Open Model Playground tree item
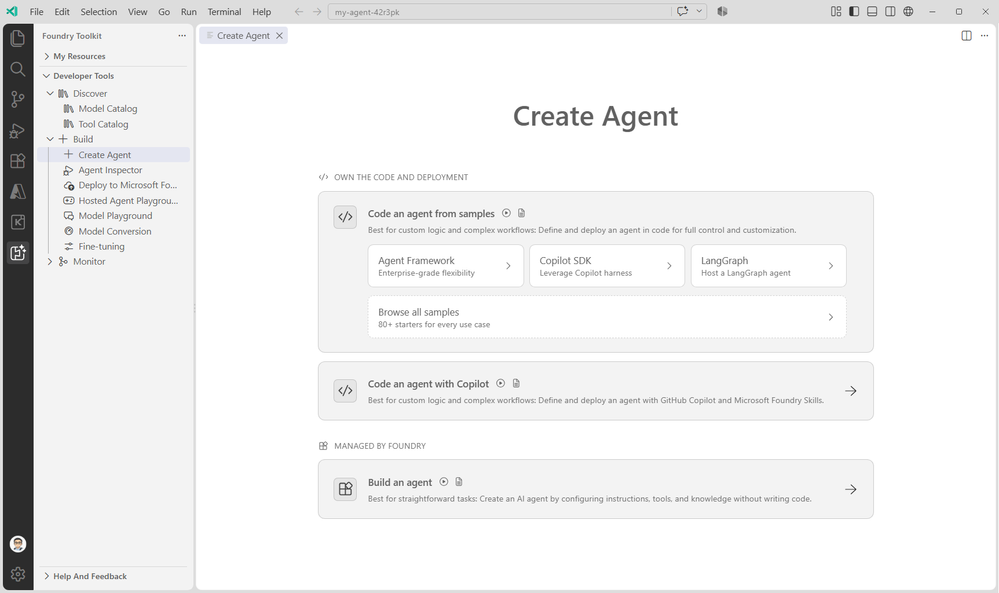The width and height of the screenshot is (999, 593). click(113, 216)
